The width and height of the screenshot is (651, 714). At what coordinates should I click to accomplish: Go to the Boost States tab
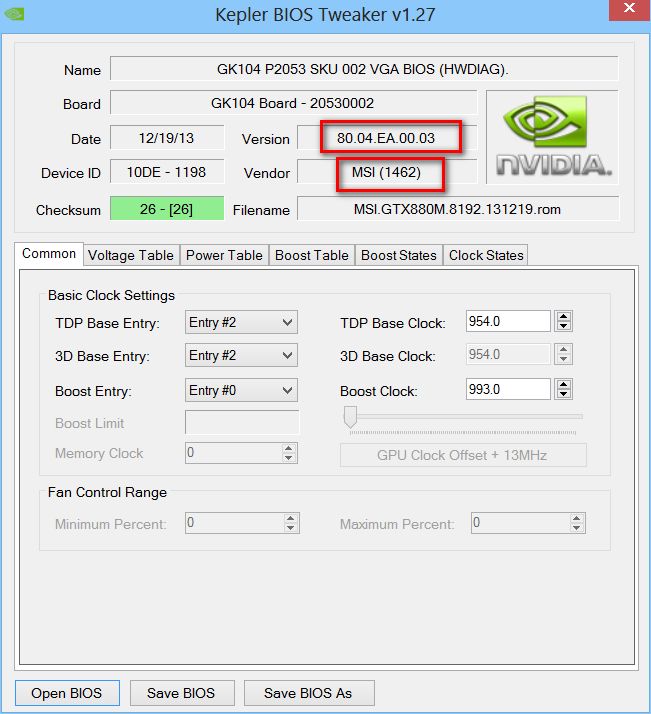[x=398, y=255]
